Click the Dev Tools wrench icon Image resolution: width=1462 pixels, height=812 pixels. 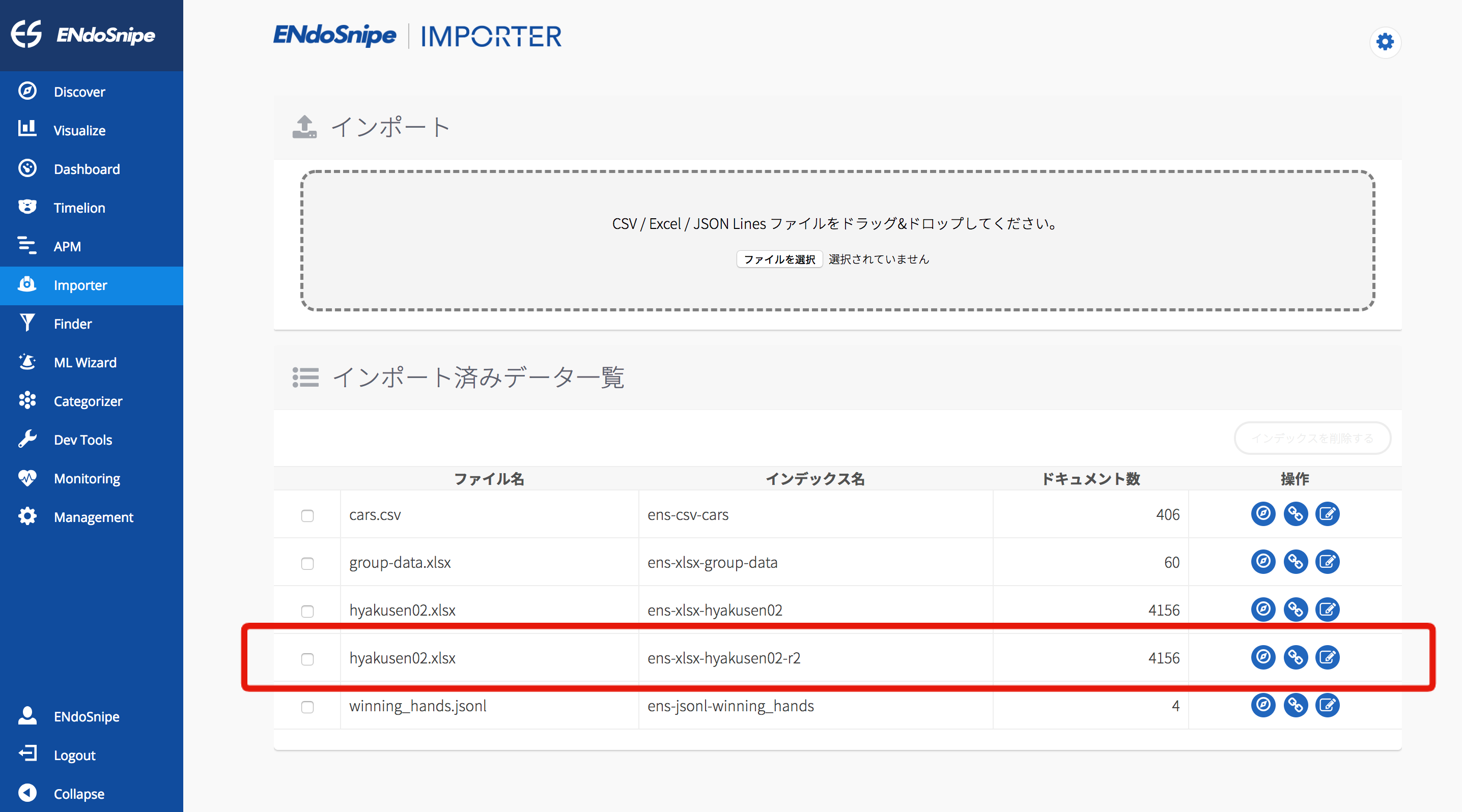27,439
